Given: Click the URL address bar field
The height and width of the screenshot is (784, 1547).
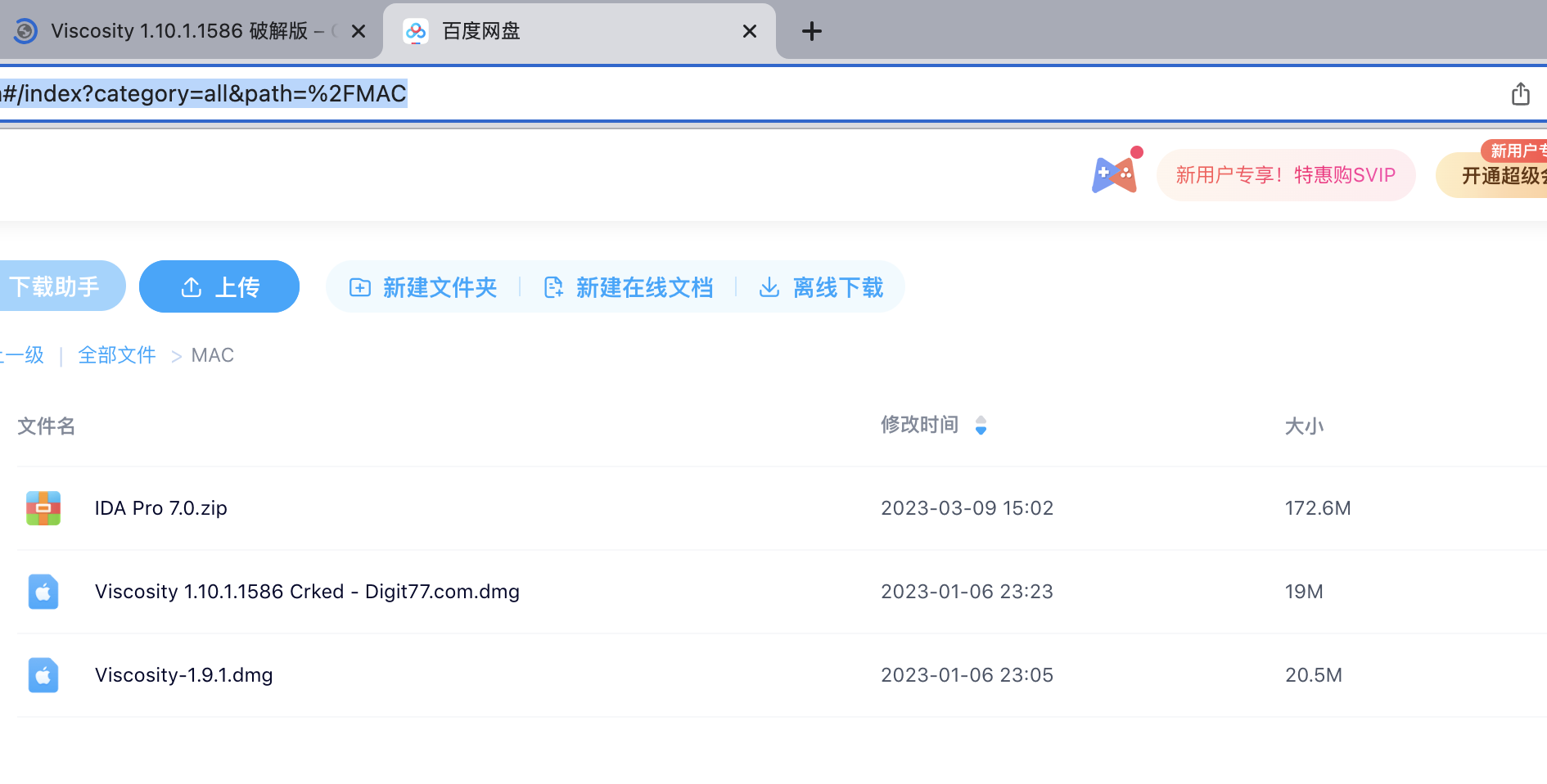Looking at the screenshot, I should coord(737,94).
